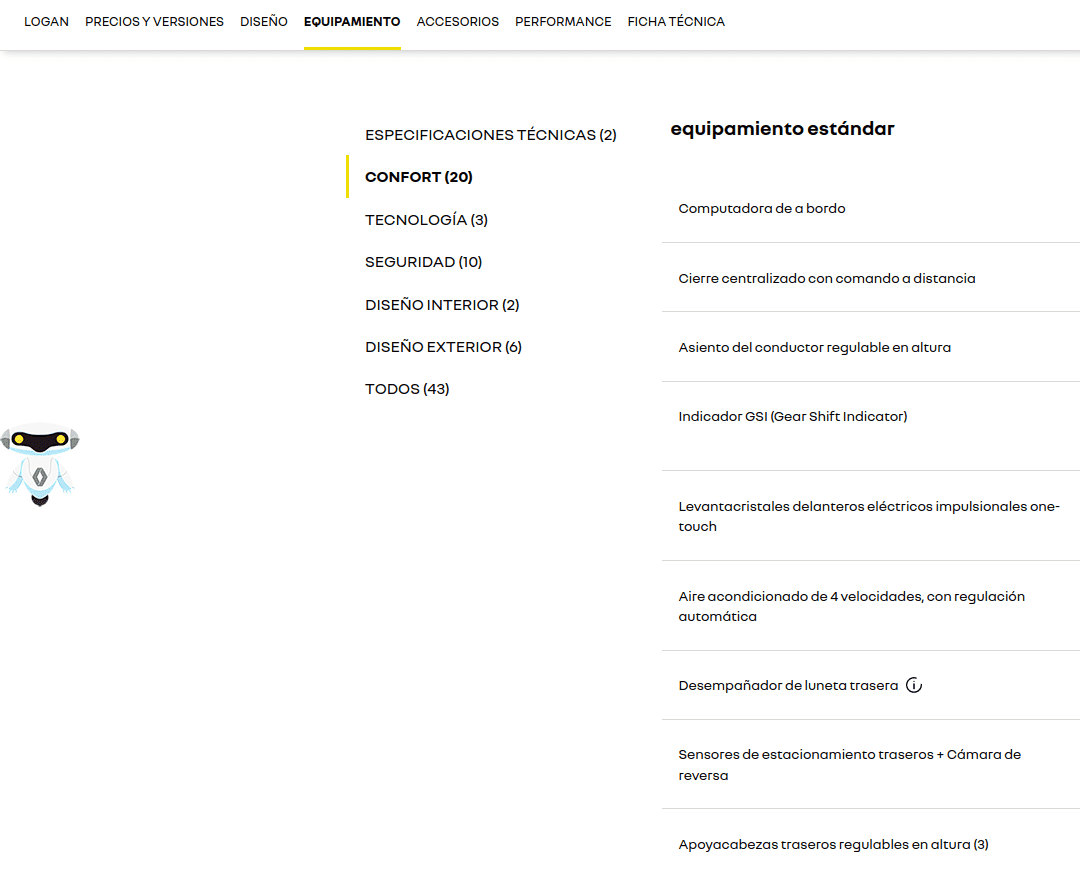Open FICHA TÉCNICA in top navigation
Screen dimensions: 1080x877
tap(676, 22)
